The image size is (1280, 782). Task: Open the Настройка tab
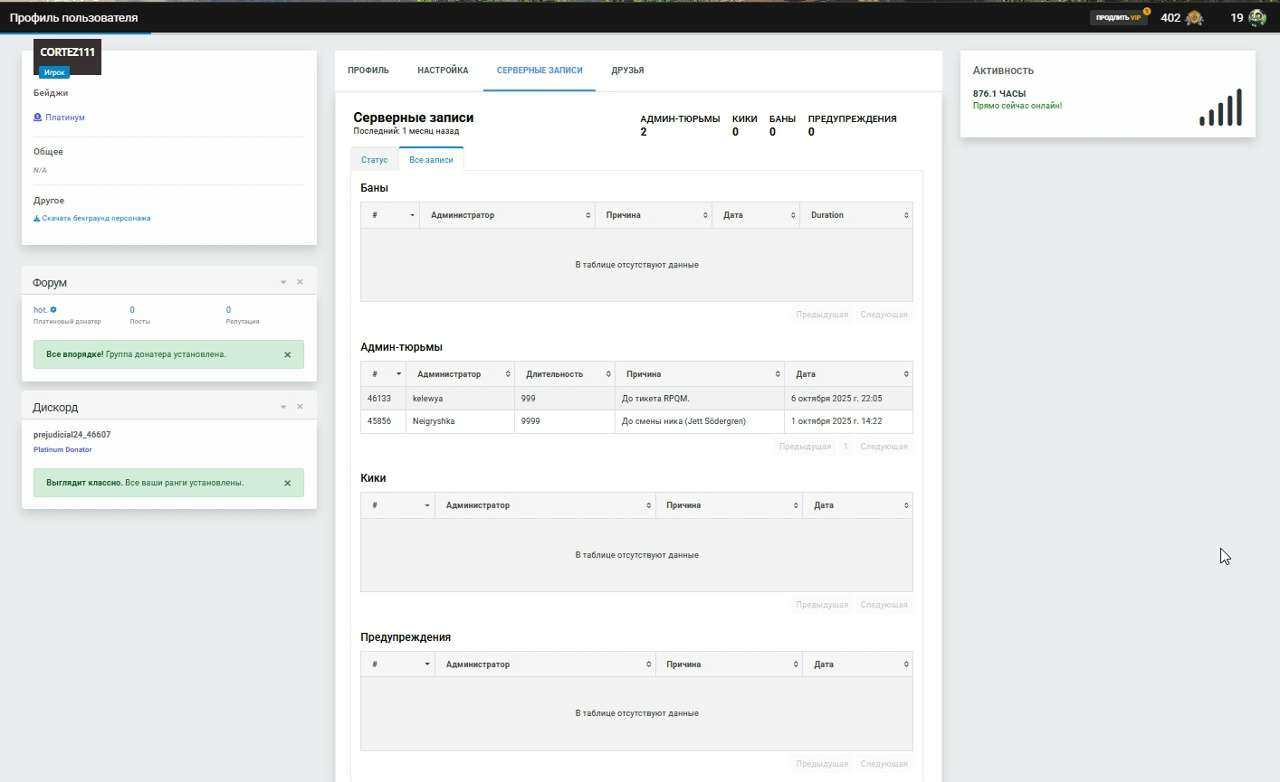443,71
